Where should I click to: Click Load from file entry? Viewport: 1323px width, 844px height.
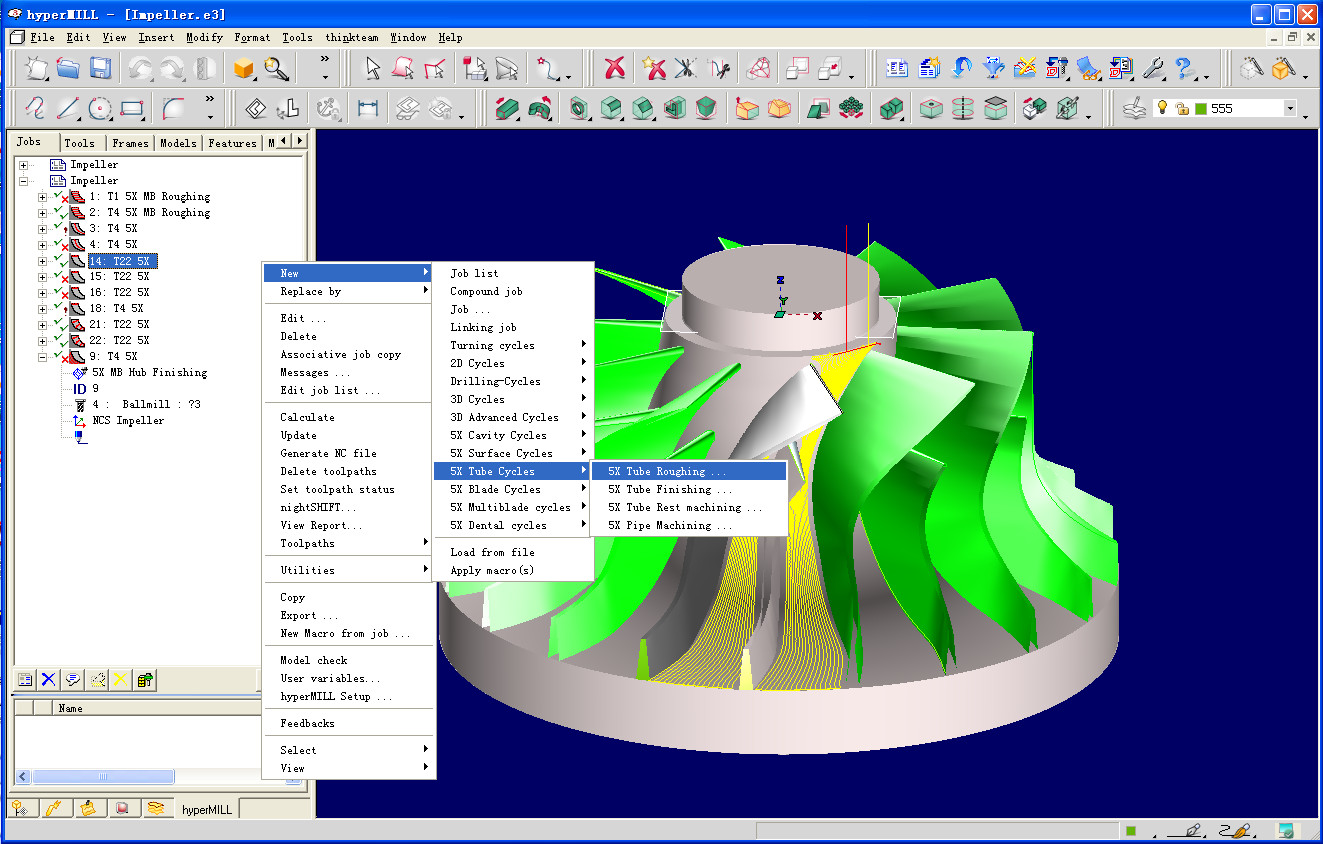coord(514,553)
